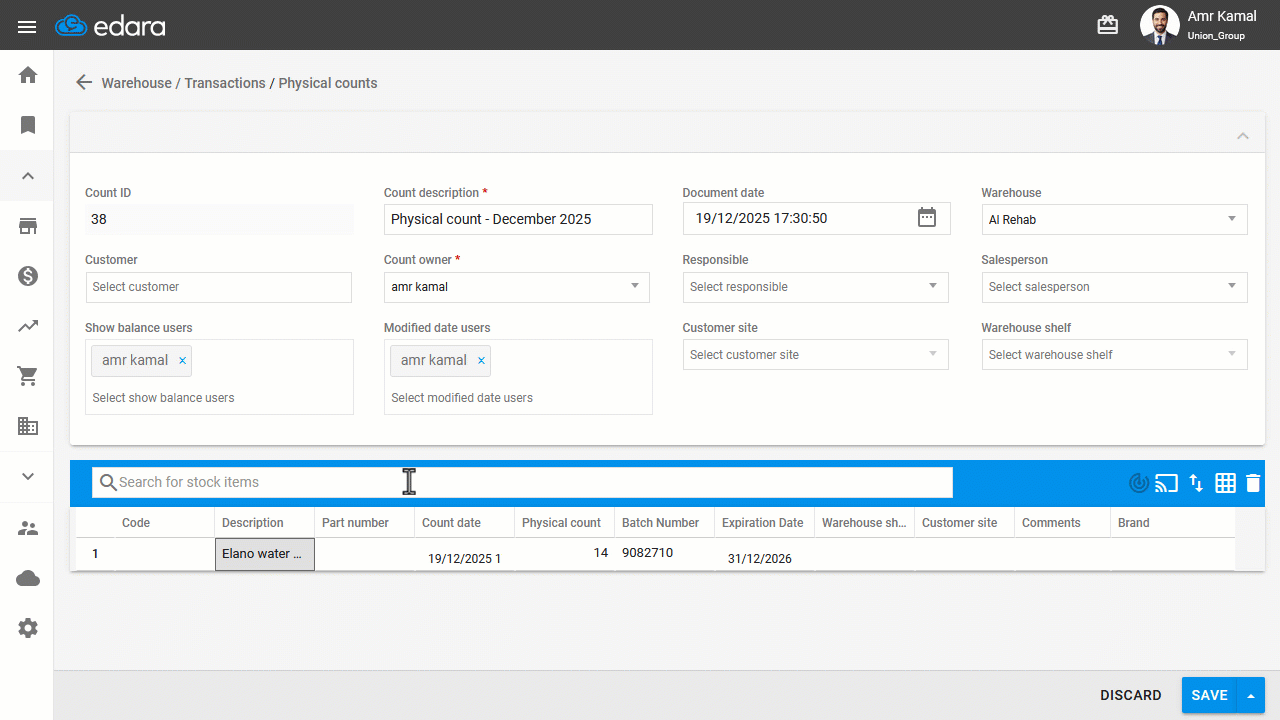The width and height of the screenshot is (1280, 720).
Task: Remove amr kamal from Modified date users
Action: [481, 361]
